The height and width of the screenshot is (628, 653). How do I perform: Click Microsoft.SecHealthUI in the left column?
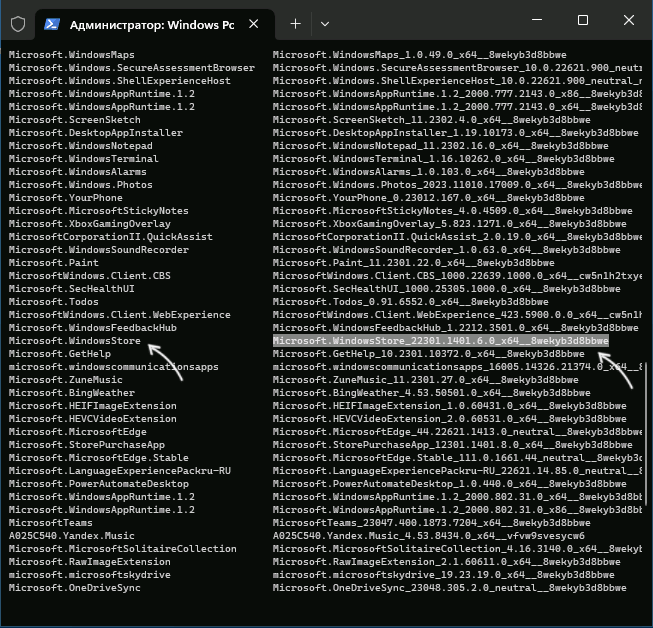(x=72, y=289)
